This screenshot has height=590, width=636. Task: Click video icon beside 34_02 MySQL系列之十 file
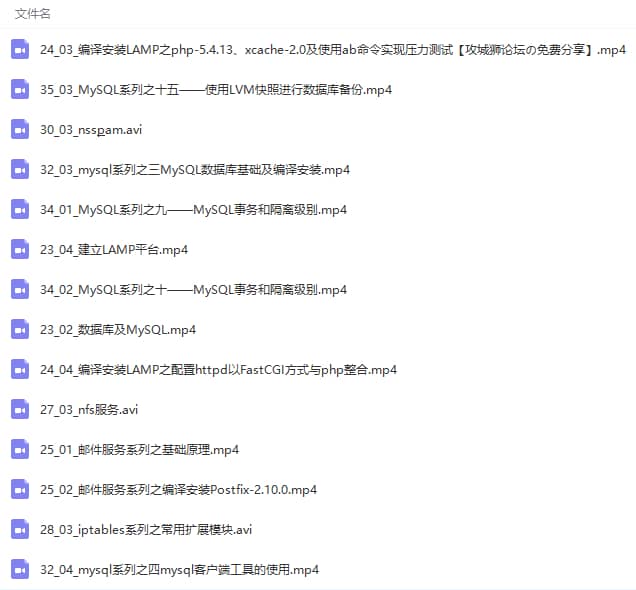pos(20,290)
